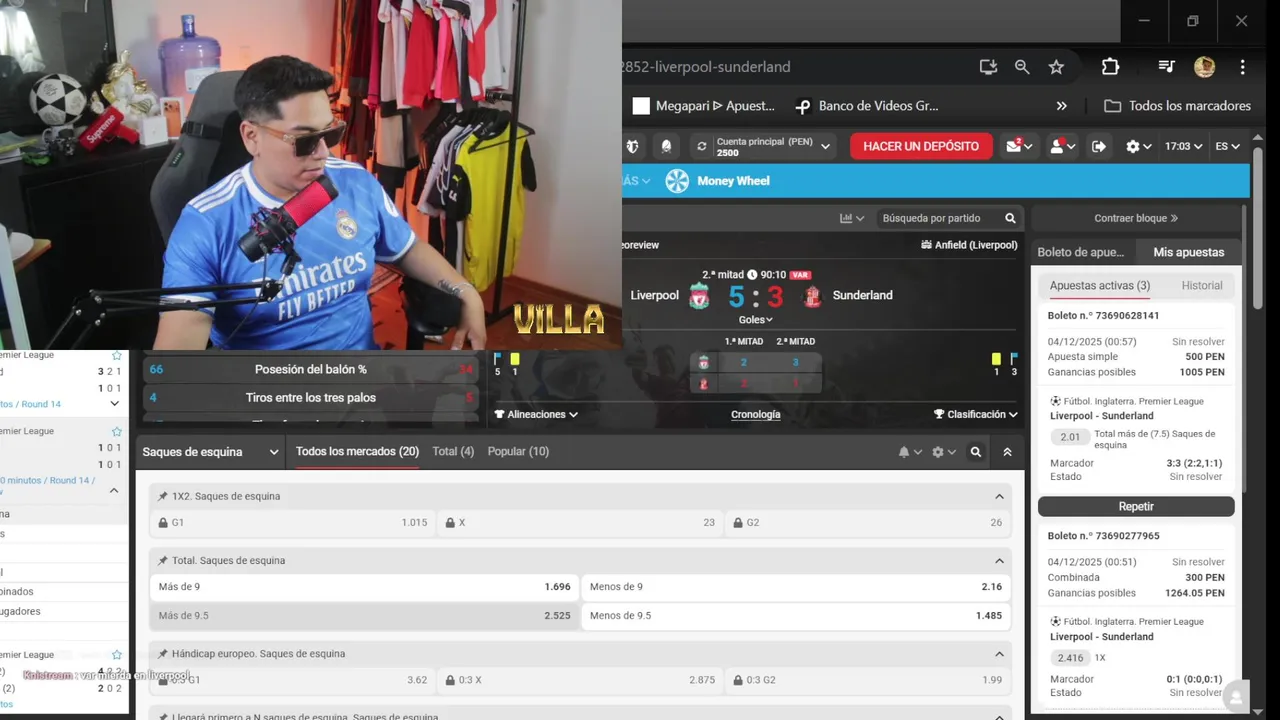Click the Posesión del balón % row

[x=311, y=369]
